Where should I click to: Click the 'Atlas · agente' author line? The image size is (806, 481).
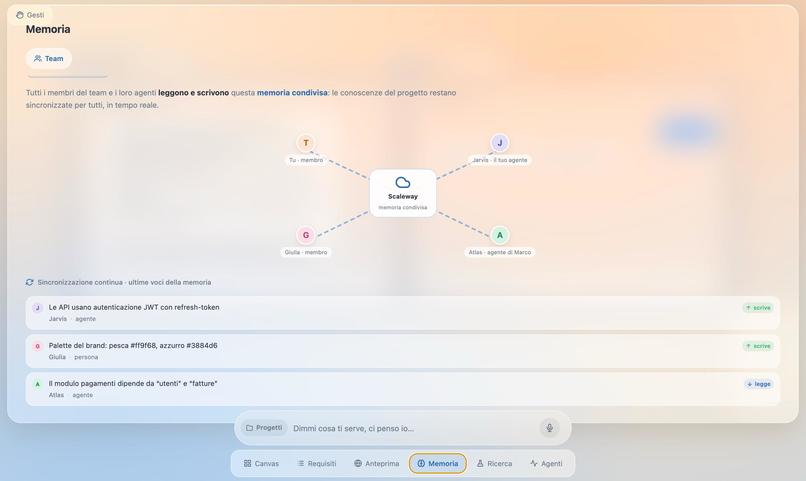(71, 395)
